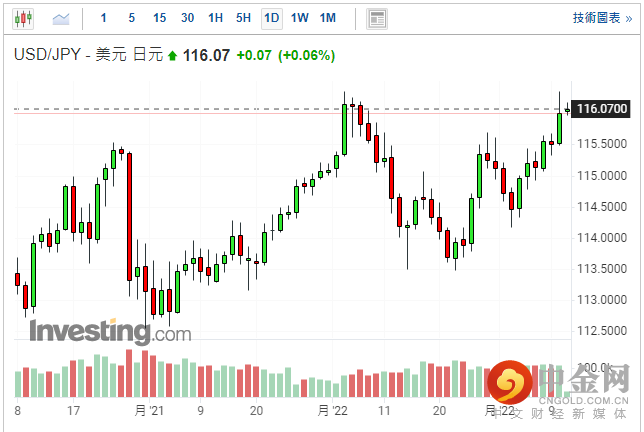
Task: Click the Investing.com watermark logo
Action: [x=110, y=332]
